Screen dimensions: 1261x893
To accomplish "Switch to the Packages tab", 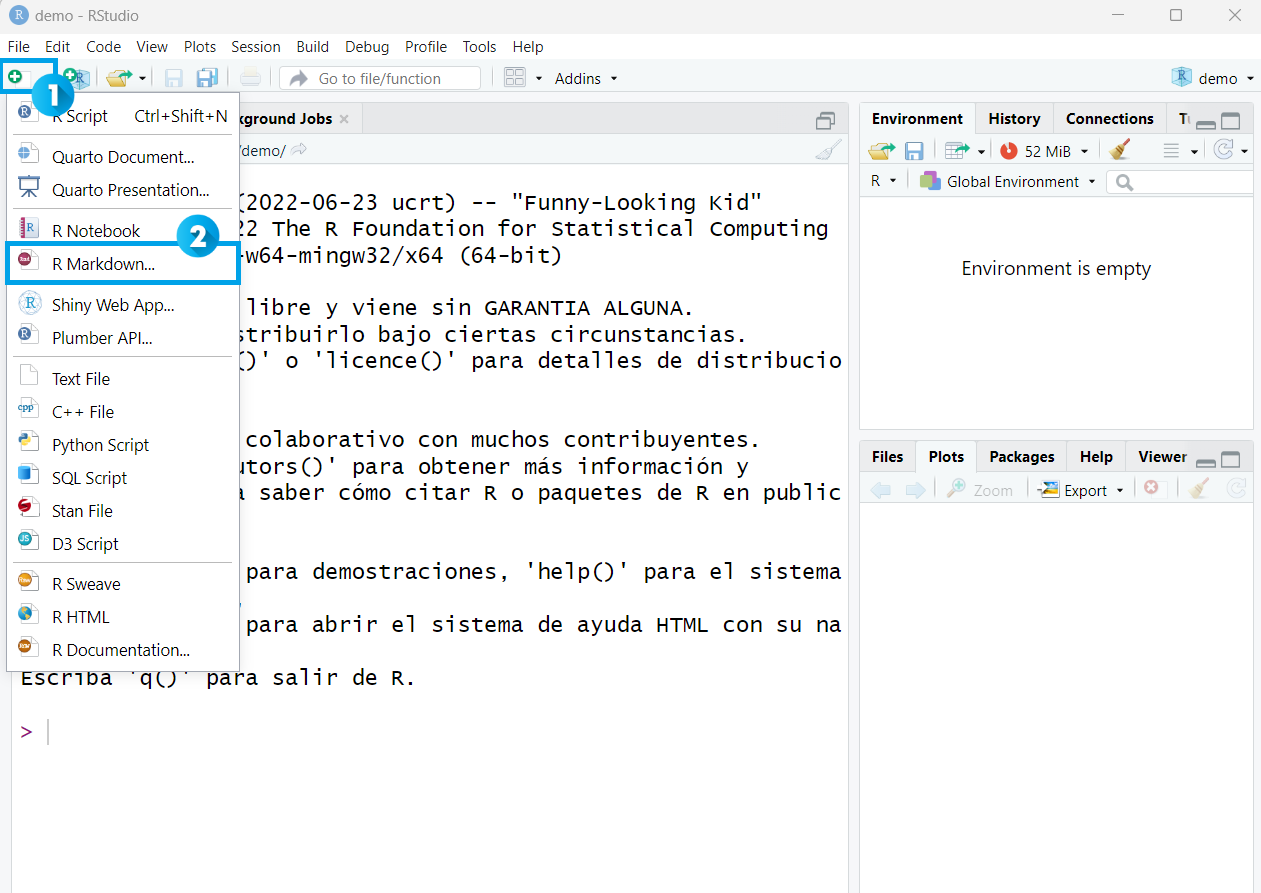I will [x=1021, y=456].
